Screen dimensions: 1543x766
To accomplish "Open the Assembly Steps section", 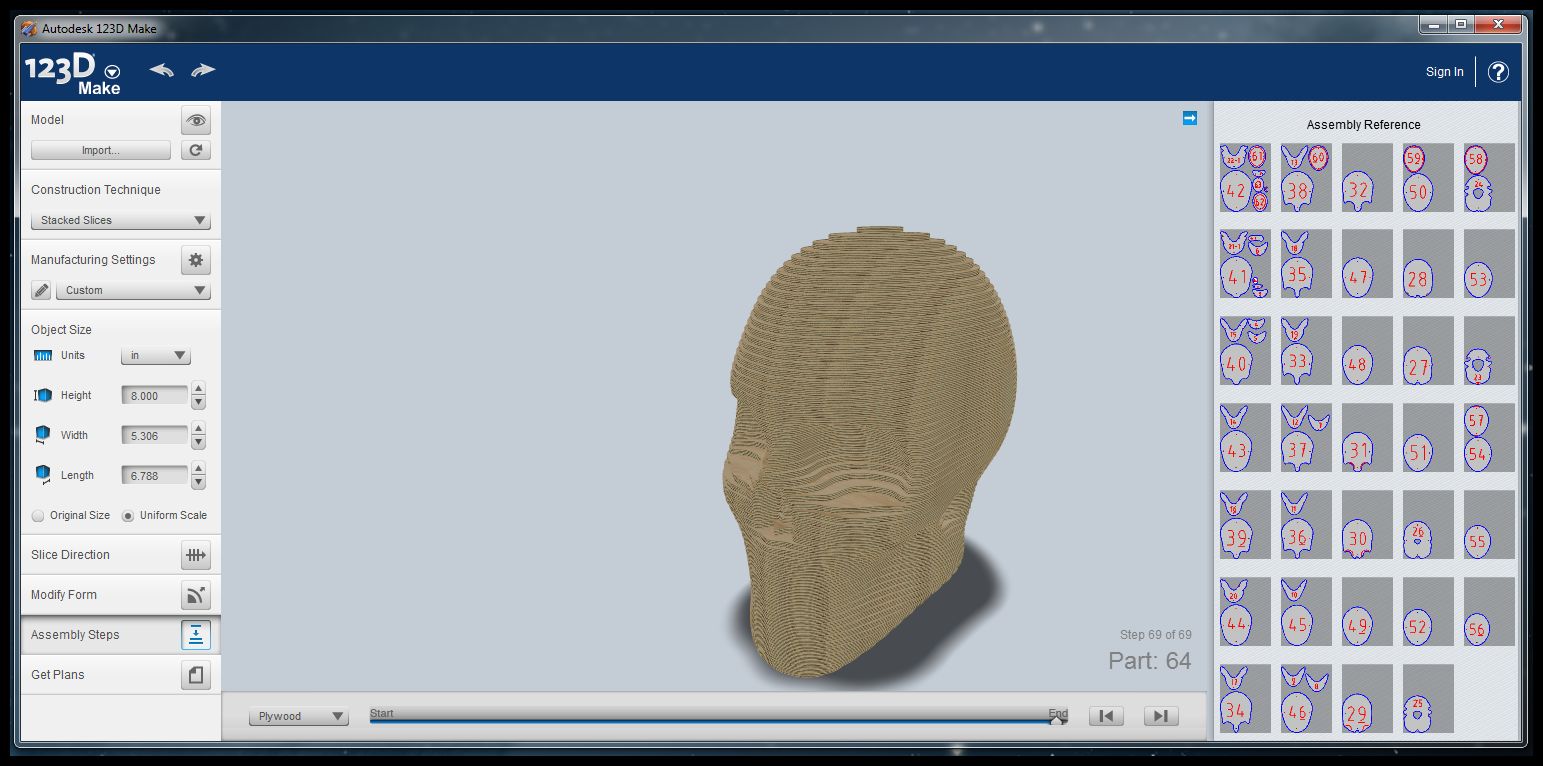I will [120, 635].
